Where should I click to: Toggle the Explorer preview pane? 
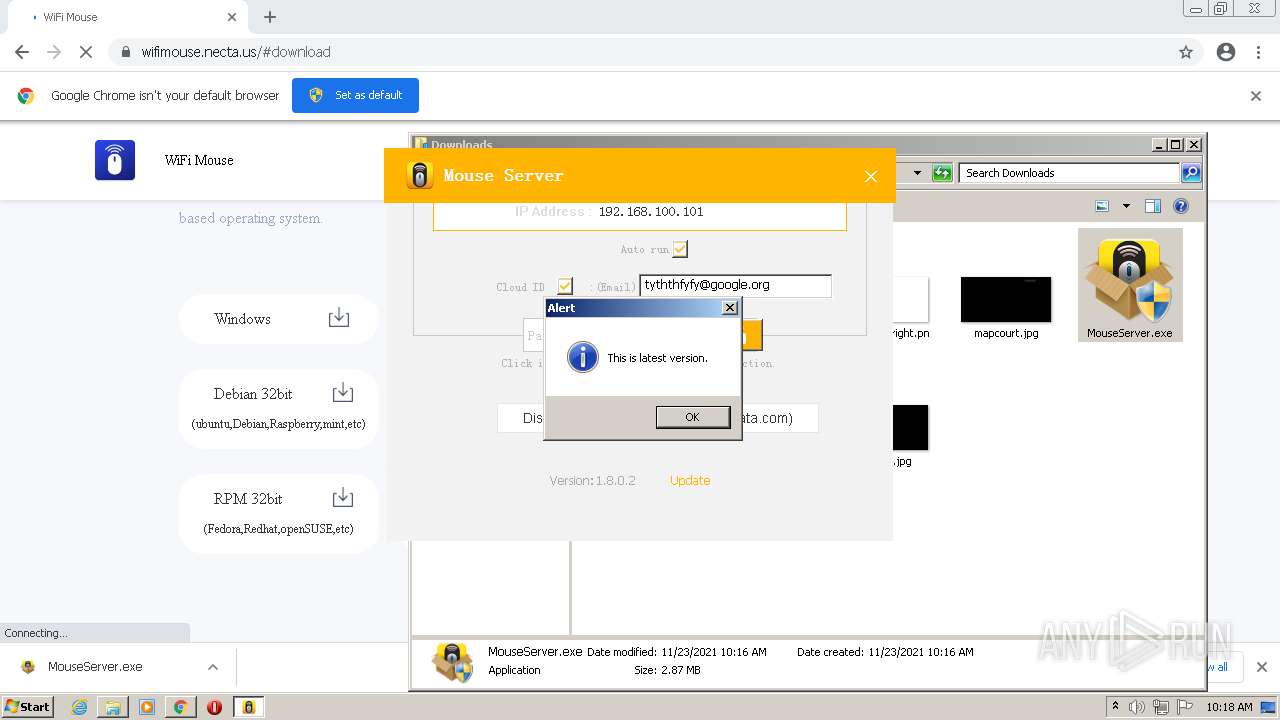1153,206
